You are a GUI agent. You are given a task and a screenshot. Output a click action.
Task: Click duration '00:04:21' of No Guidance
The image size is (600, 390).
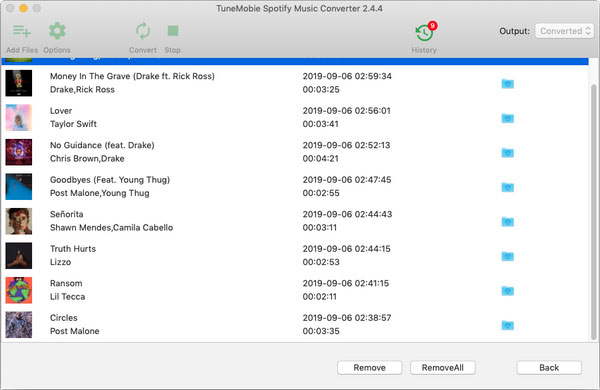321,158
